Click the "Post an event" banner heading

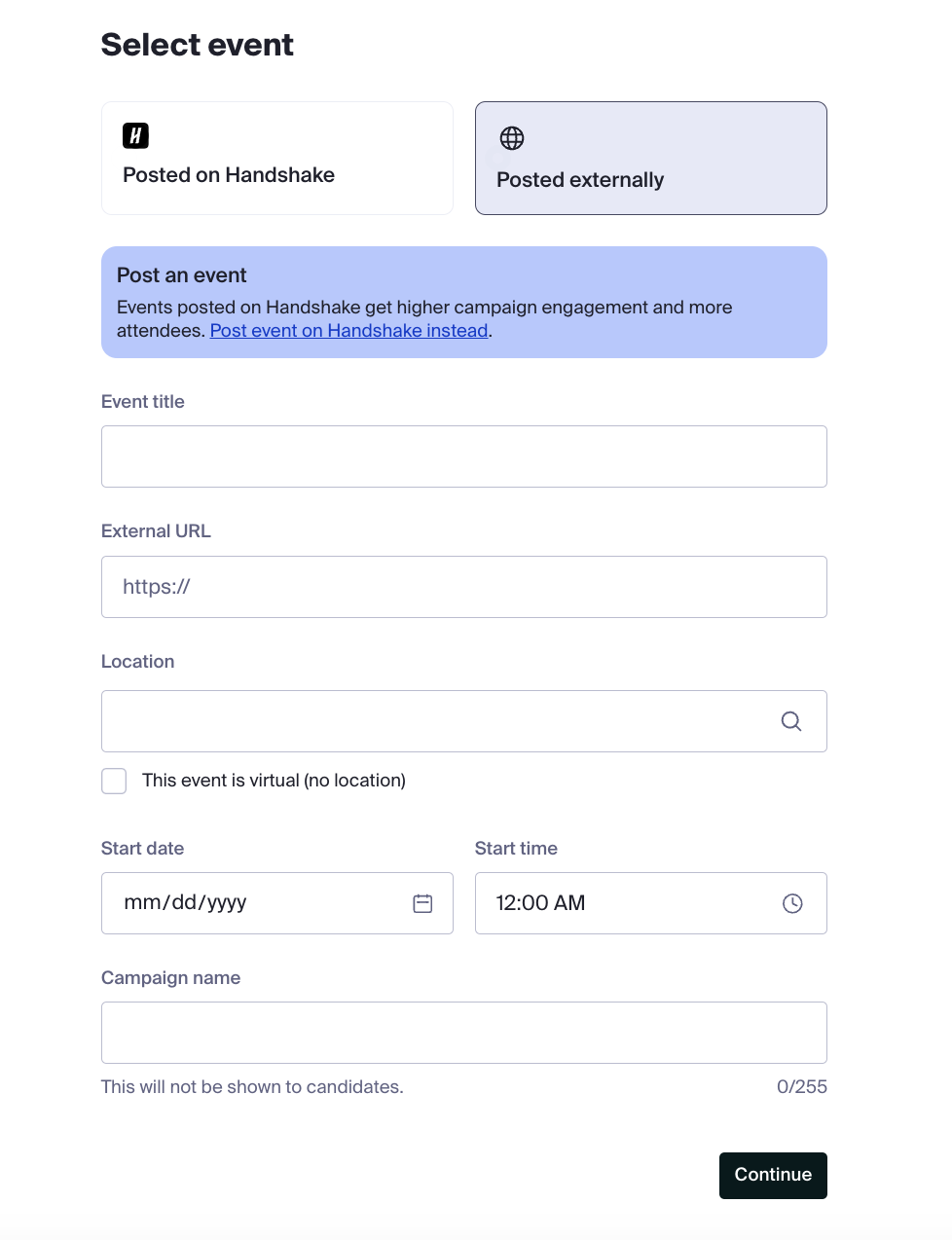pyautogui.click(x=182, y=275)
